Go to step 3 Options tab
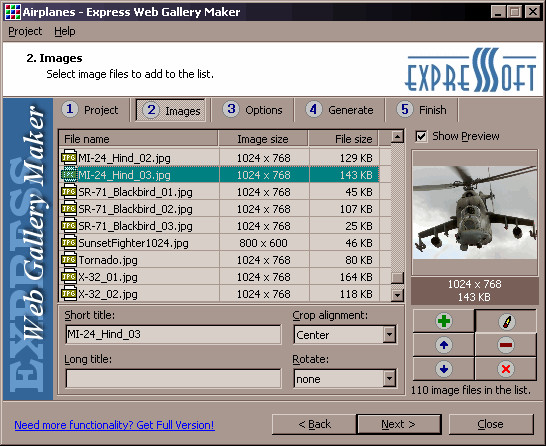Image resolution: width=546 pixels, height=446 pixels. 253,110
